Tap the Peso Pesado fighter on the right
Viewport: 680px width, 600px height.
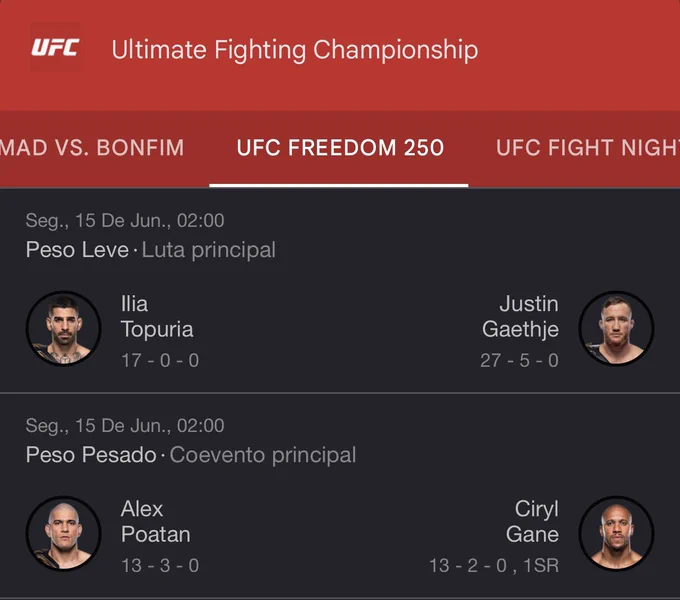pos(616,533)
